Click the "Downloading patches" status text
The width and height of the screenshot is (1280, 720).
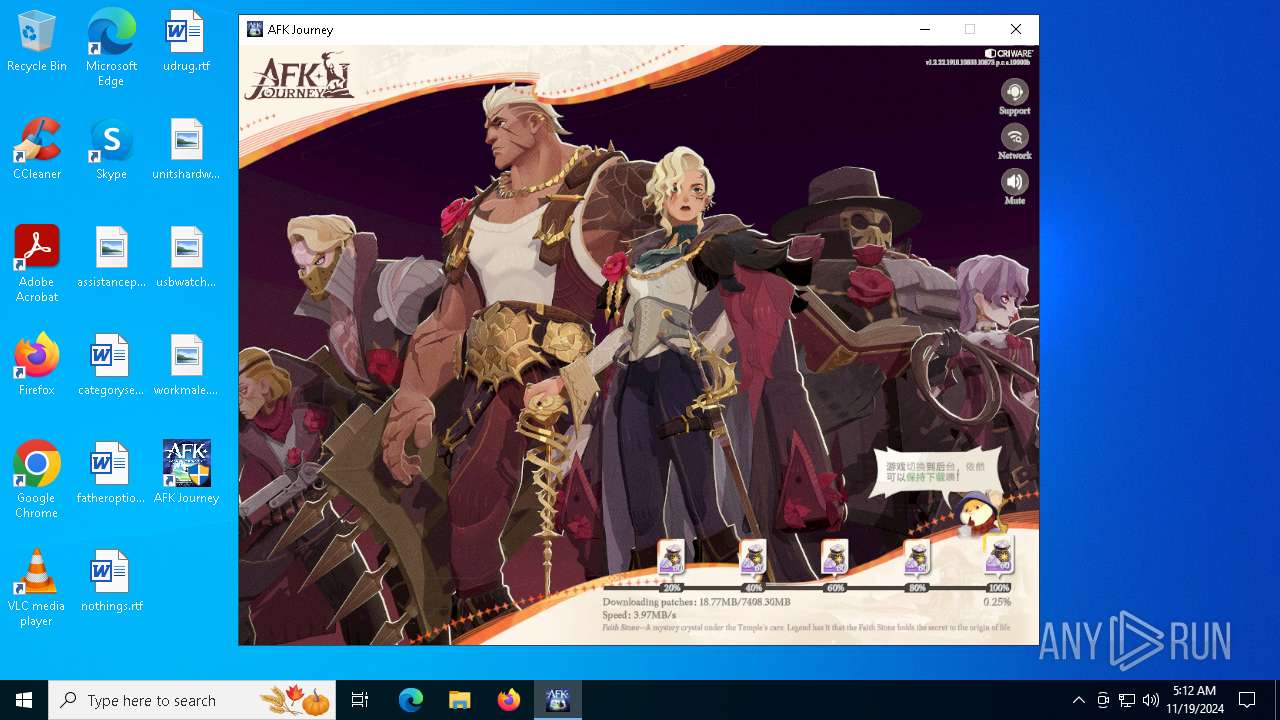(x=696, y=602)
